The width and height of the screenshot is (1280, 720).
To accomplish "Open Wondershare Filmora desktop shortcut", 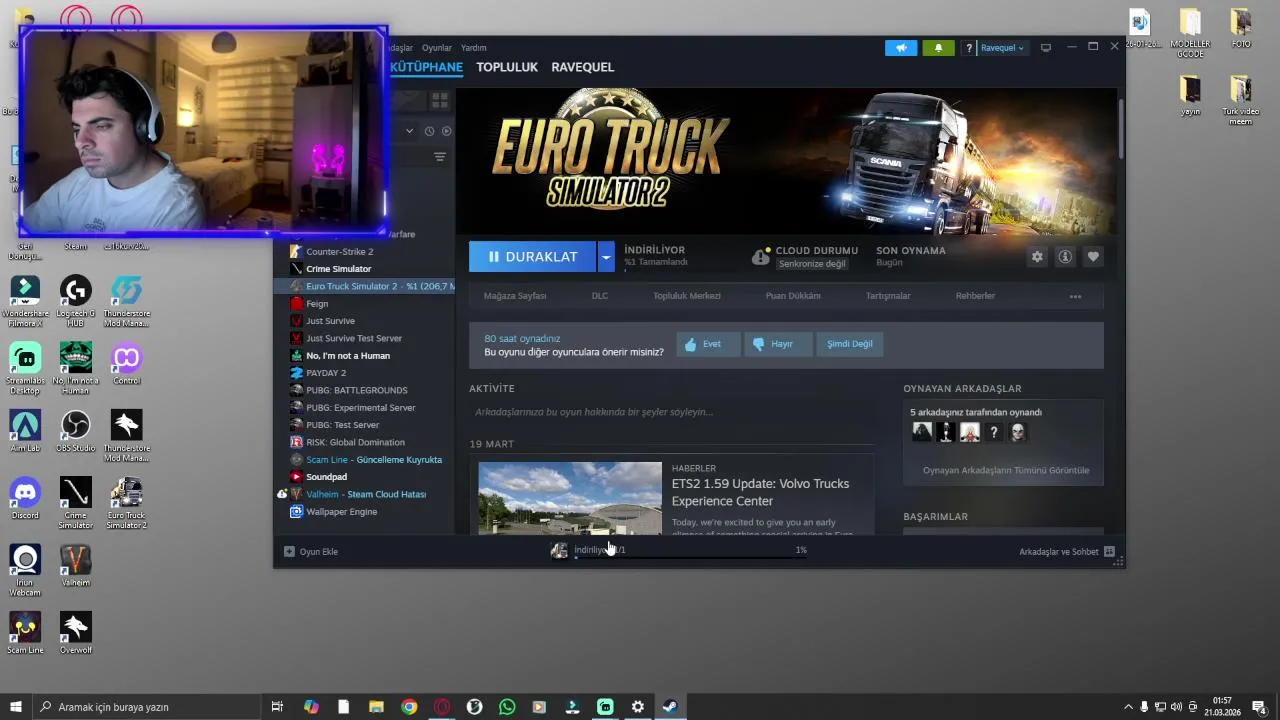I will click(25, 301).
